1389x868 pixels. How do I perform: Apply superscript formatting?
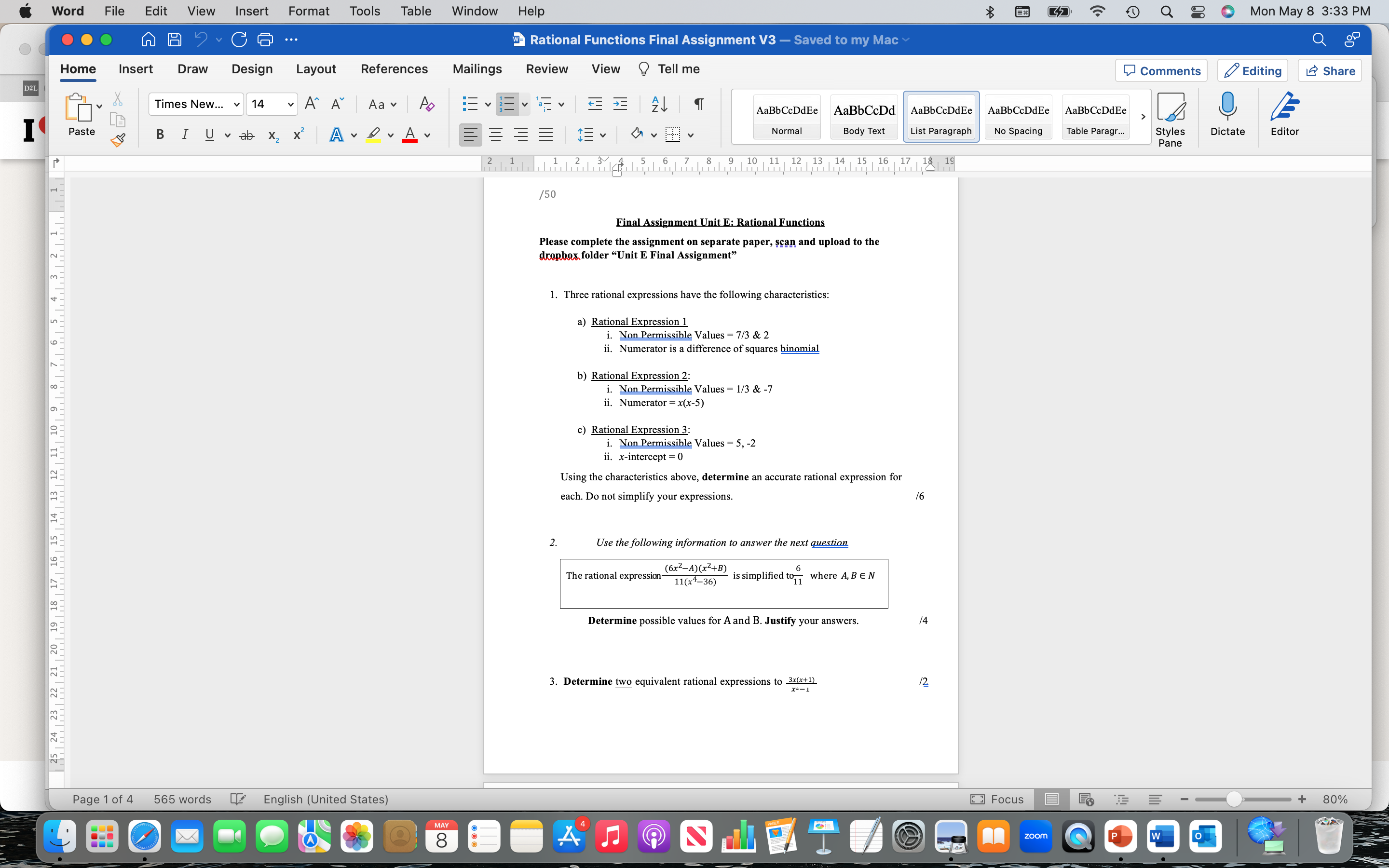coord(297,134)
